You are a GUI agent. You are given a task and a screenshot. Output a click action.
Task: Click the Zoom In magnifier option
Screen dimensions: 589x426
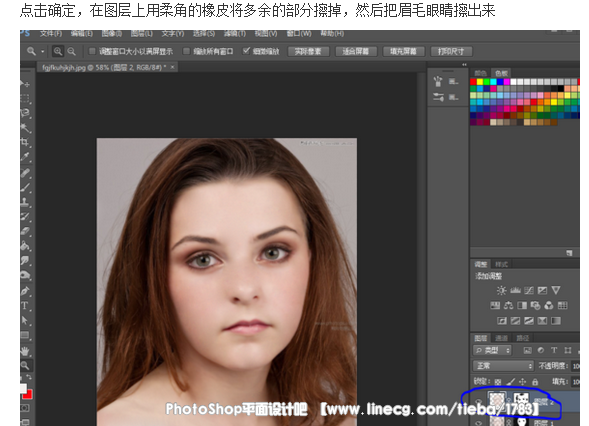tap(57, 51)
